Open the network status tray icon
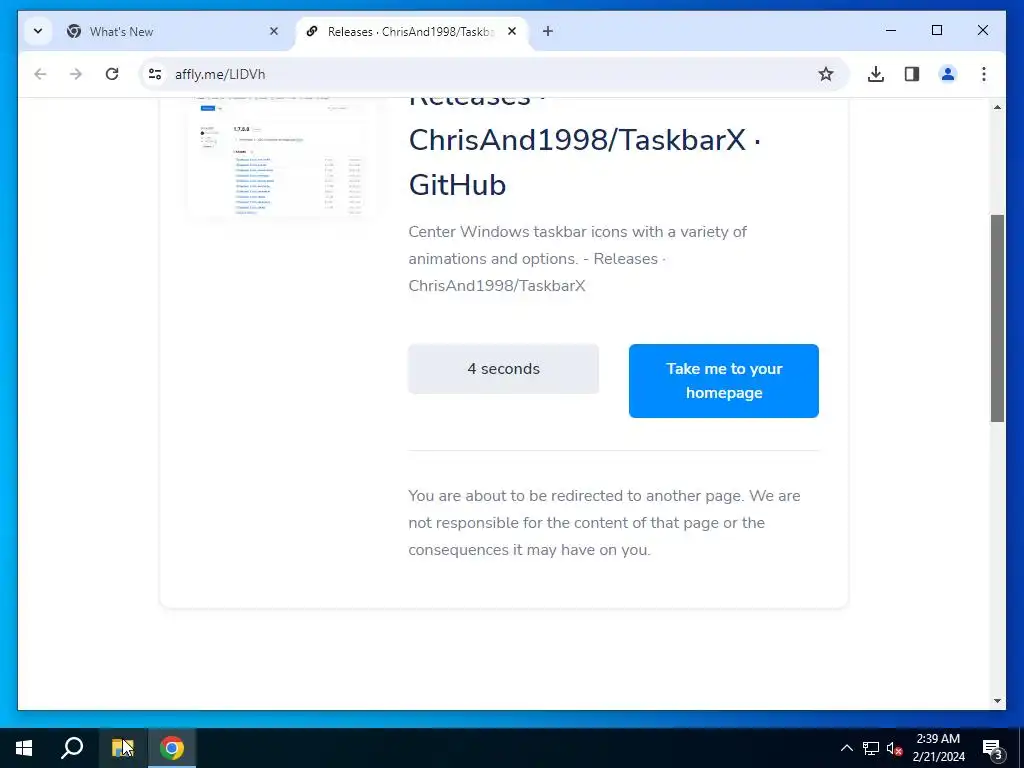 pyautogui.click(x=871, y=748)
